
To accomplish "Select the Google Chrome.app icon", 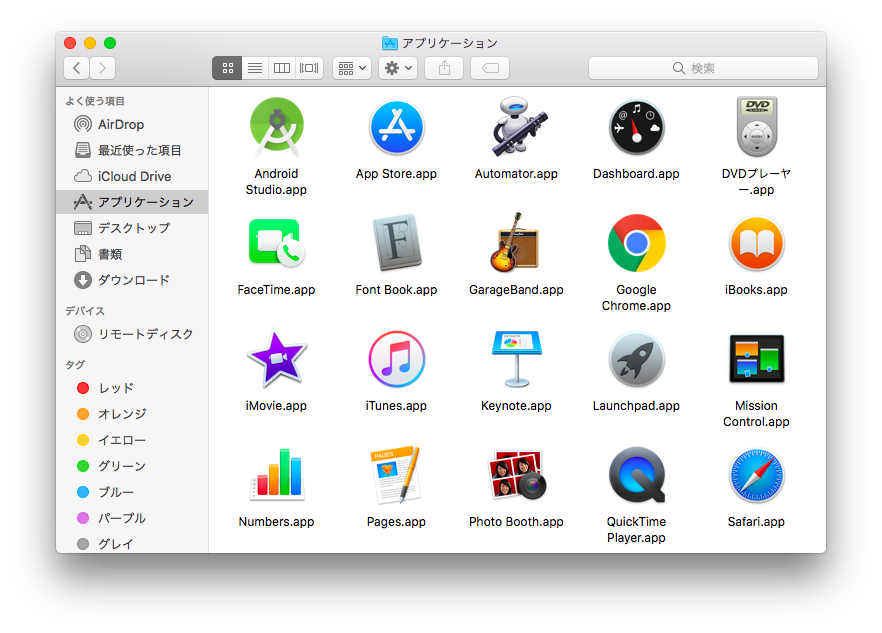I will (636, 243).
